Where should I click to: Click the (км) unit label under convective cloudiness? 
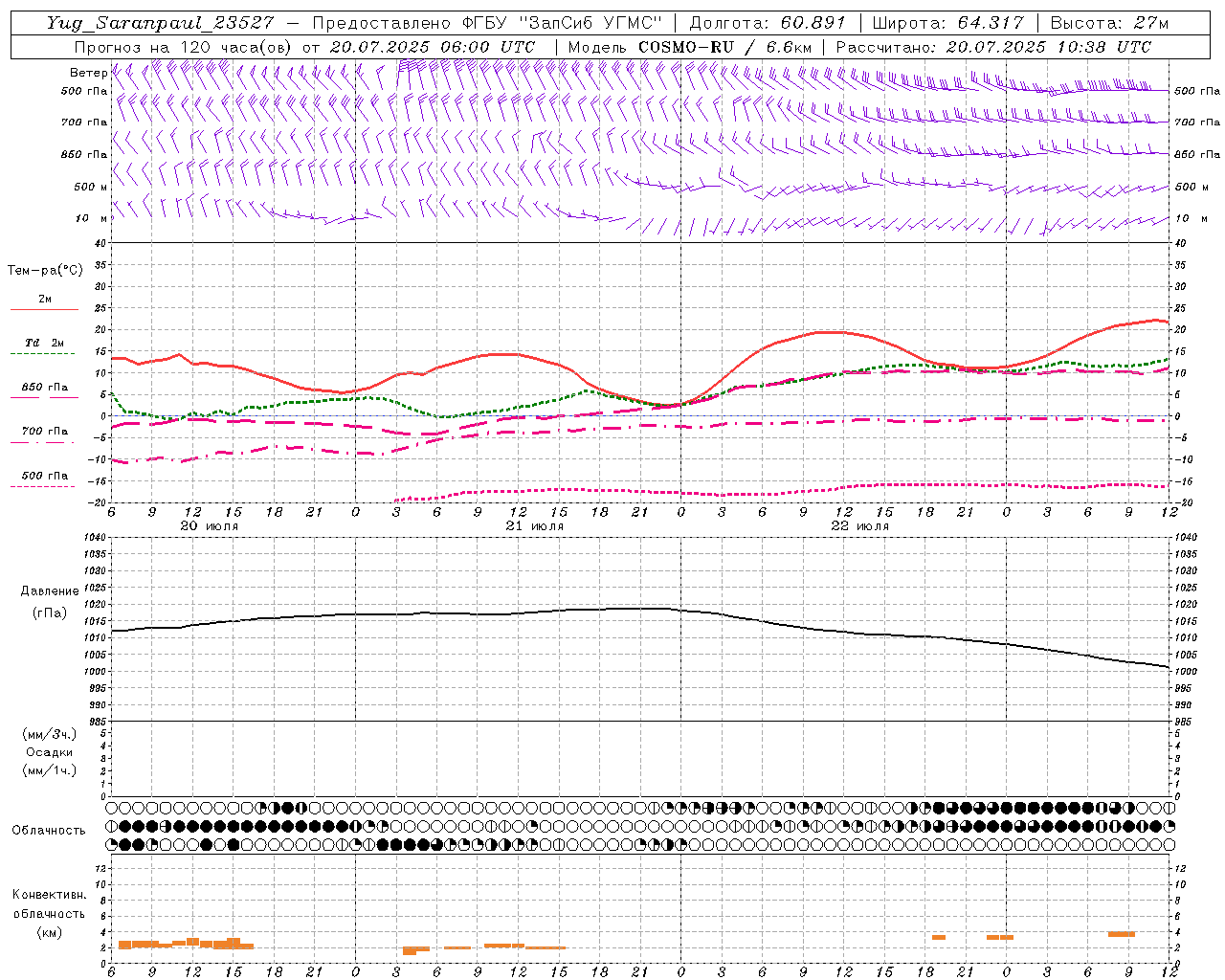49,932
